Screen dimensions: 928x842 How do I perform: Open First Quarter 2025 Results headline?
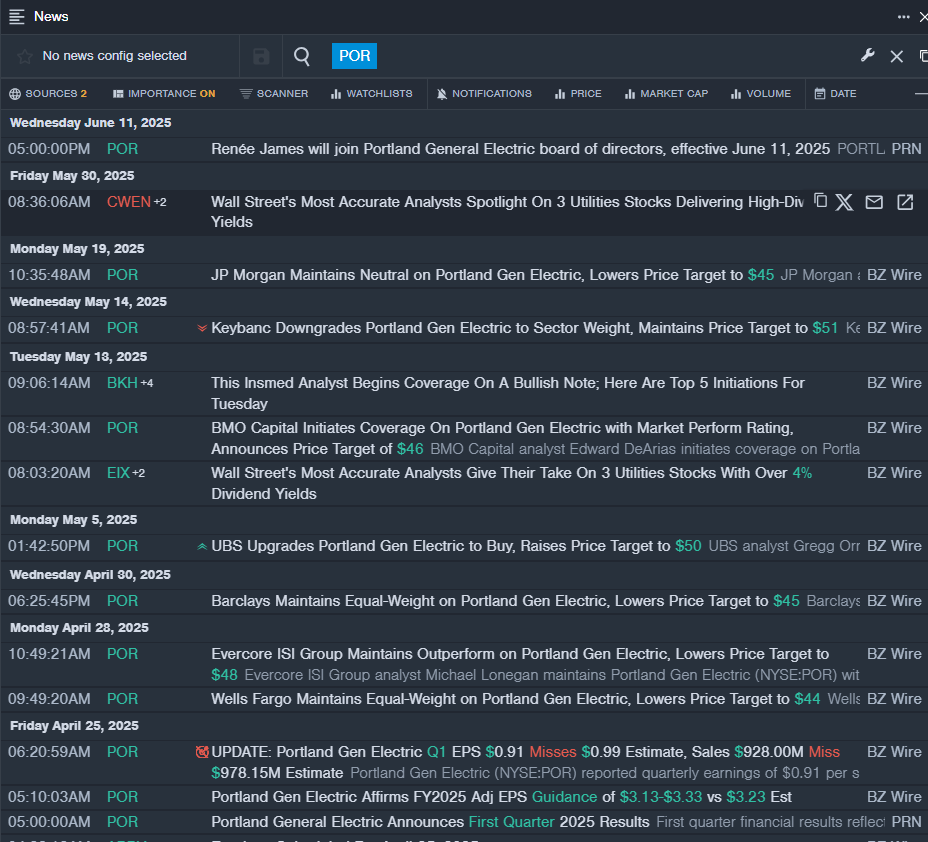(430, 822)
